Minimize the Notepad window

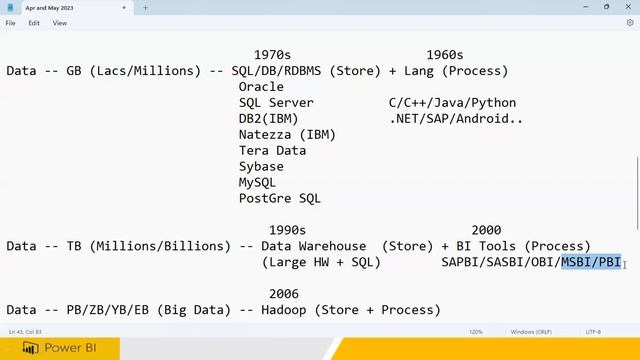point(586,7)
